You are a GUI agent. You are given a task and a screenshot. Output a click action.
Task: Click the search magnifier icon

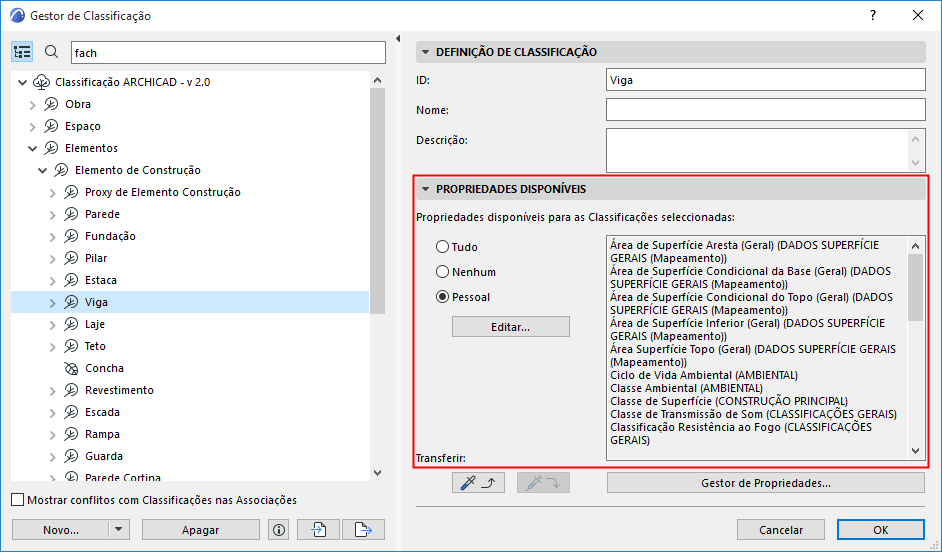tap(52, 52)
